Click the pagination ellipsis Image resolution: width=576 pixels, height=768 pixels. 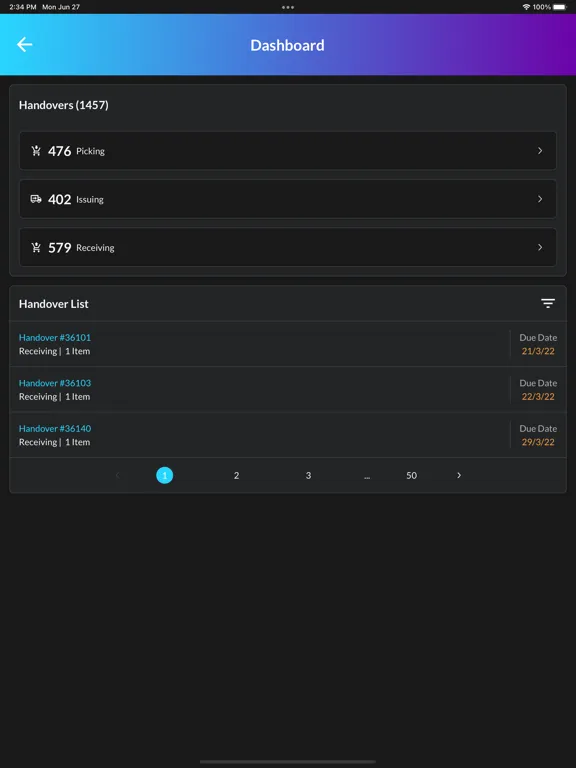367,476
